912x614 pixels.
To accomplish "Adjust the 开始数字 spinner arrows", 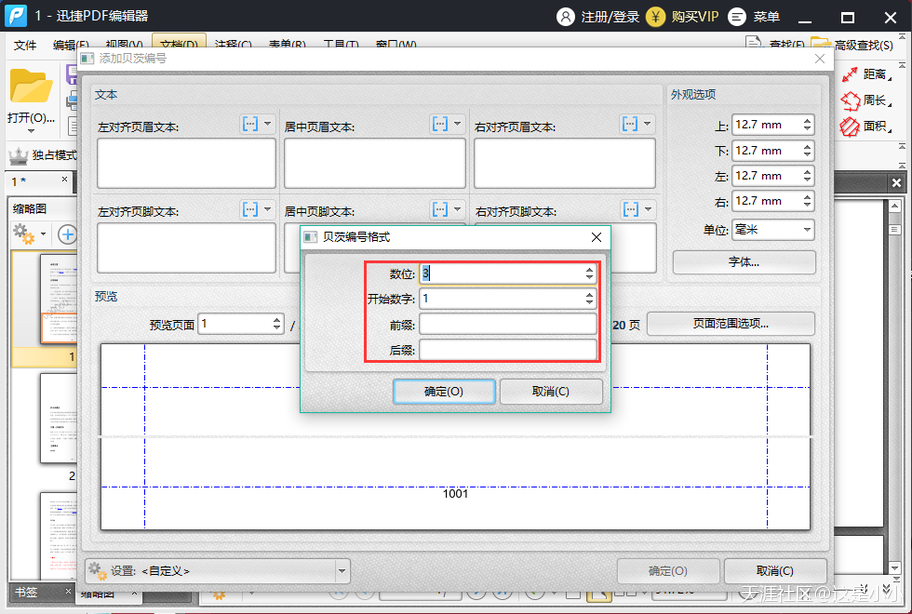I will tap(589, 299).
